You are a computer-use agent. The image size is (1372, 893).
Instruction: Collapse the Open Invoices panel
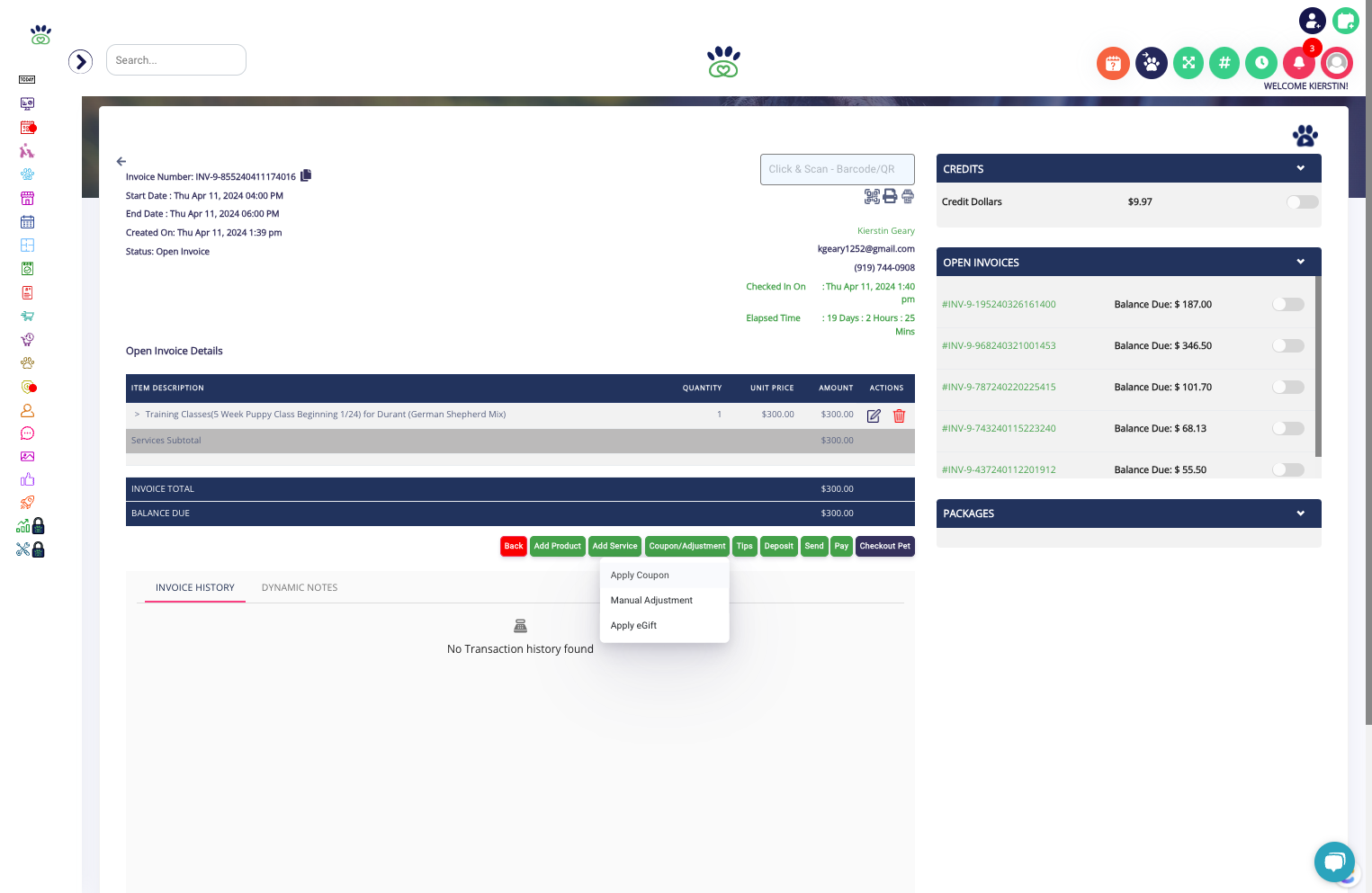(x=1301, y=263)
